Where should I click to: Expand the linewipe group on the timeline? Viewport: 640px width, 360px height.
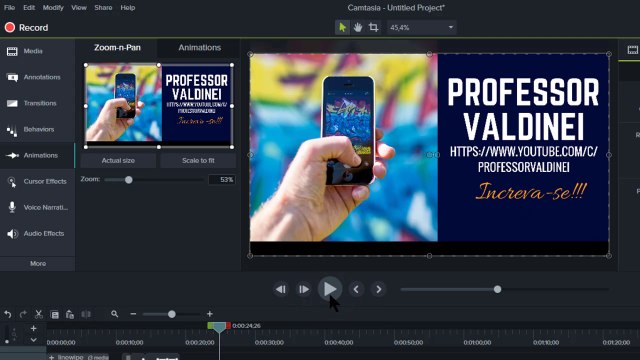point(51,357)
